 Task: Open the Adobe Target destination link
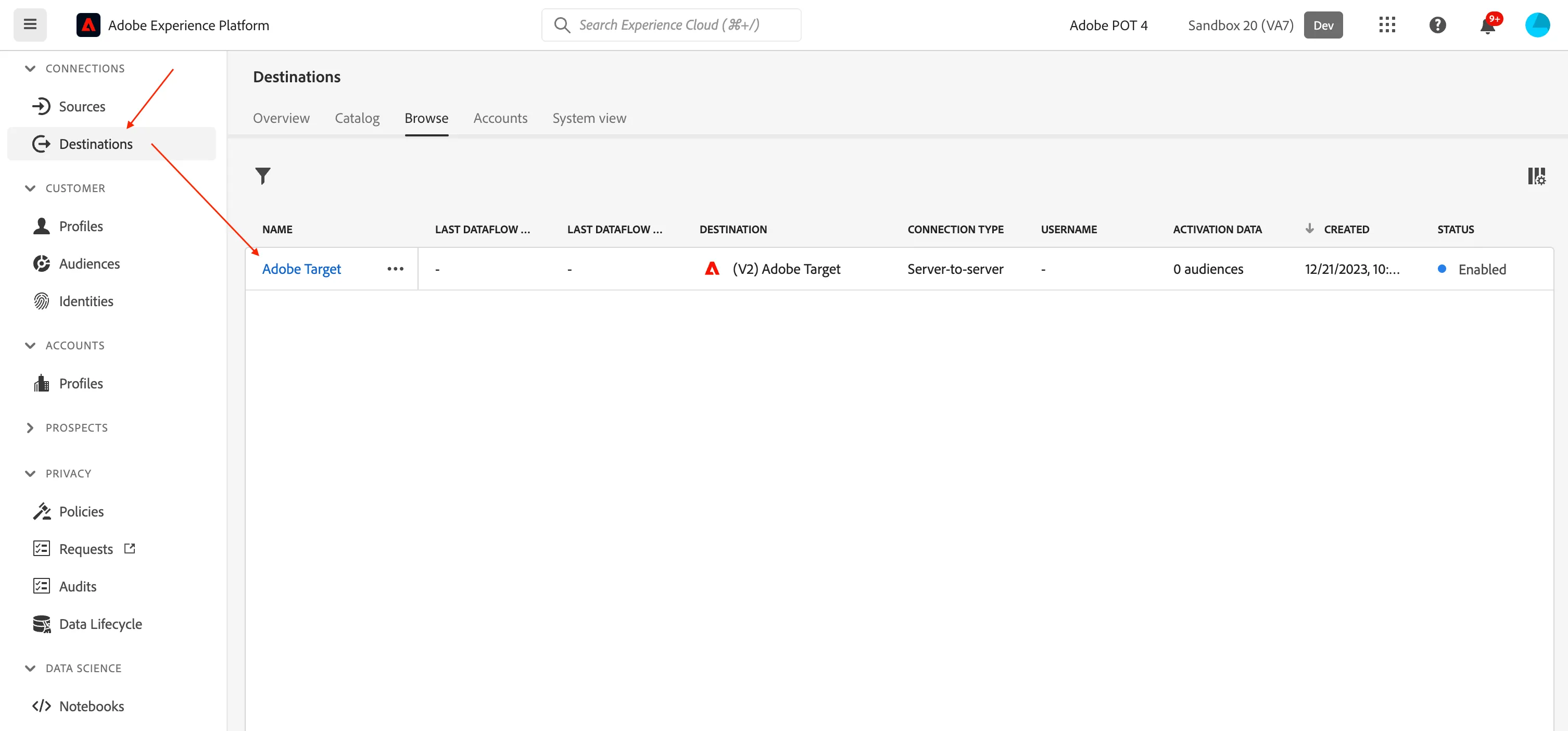[301, 269]
